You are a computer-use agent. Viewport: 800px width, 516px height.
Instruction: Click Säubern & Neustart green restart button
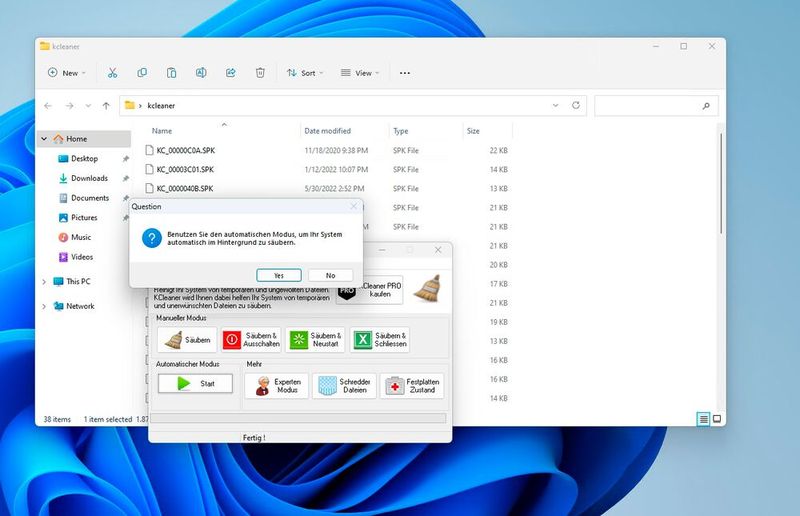(x=315, y=340)
